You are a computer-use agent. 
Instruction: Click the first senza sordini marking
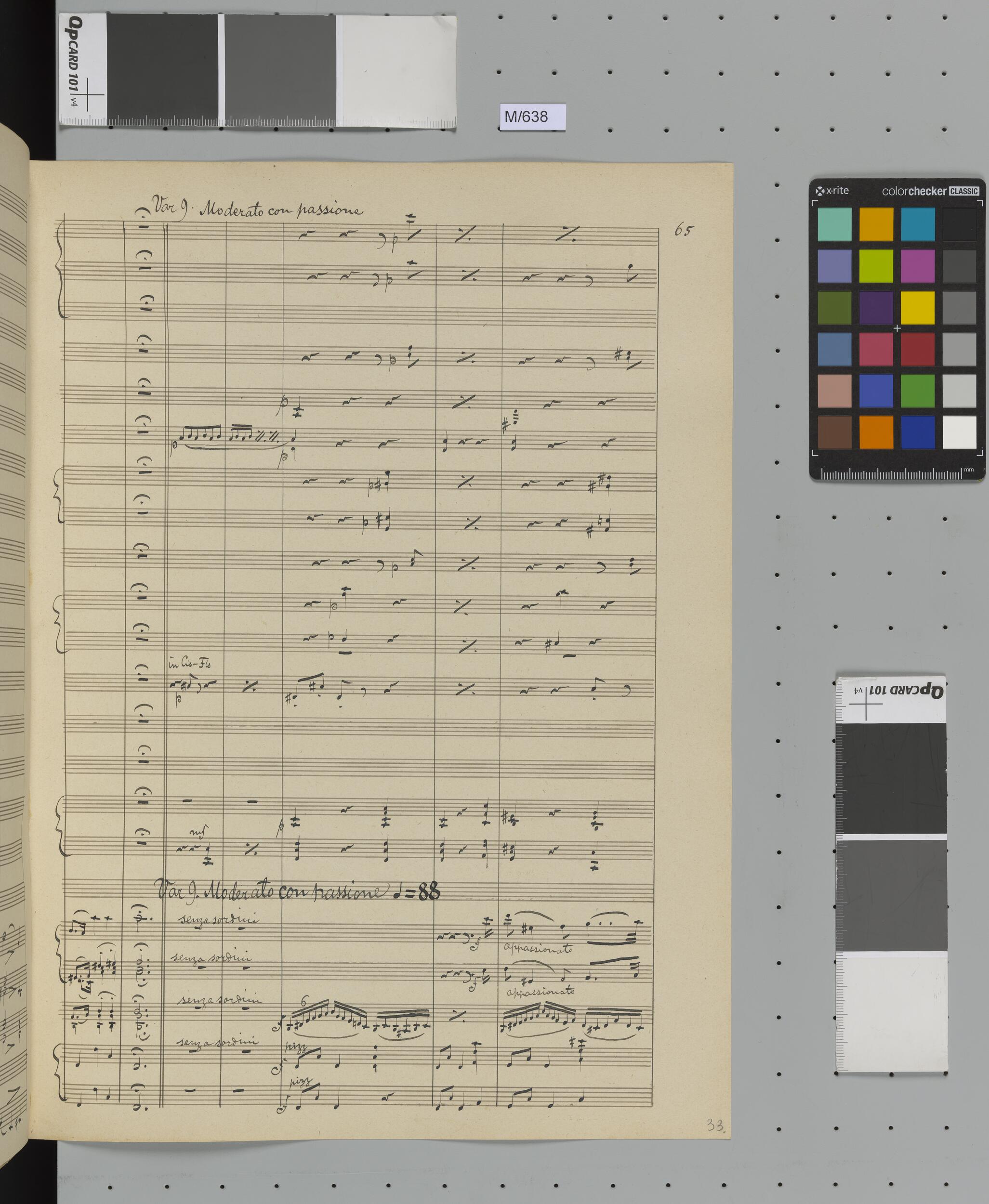coord(219,920)
